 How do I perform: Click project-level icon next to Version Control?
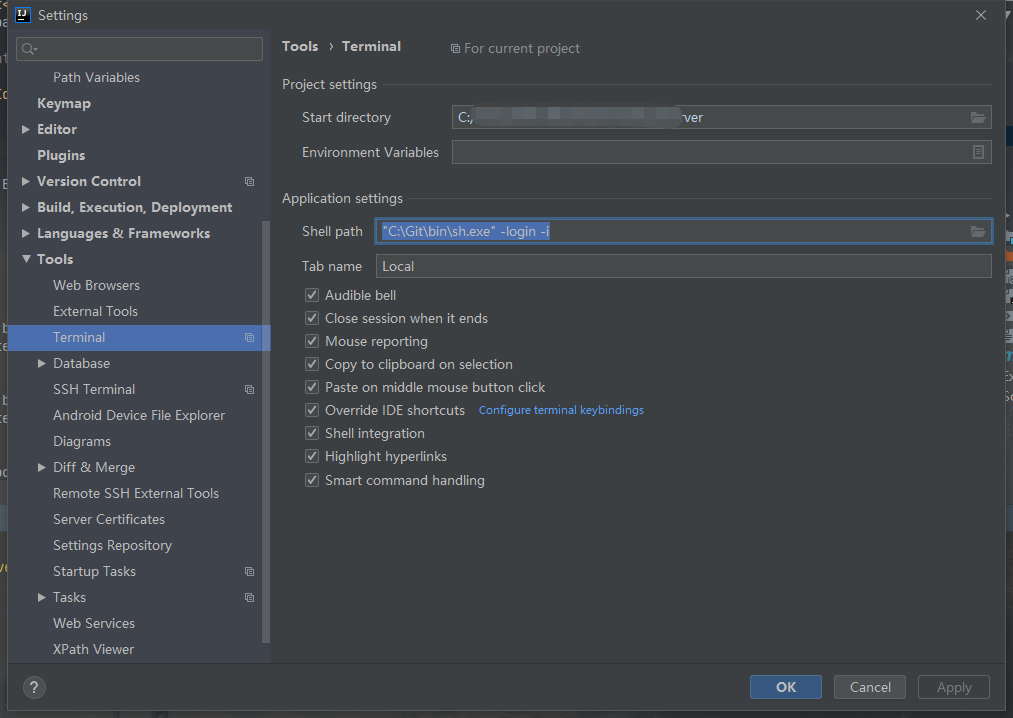coord(249,182)
